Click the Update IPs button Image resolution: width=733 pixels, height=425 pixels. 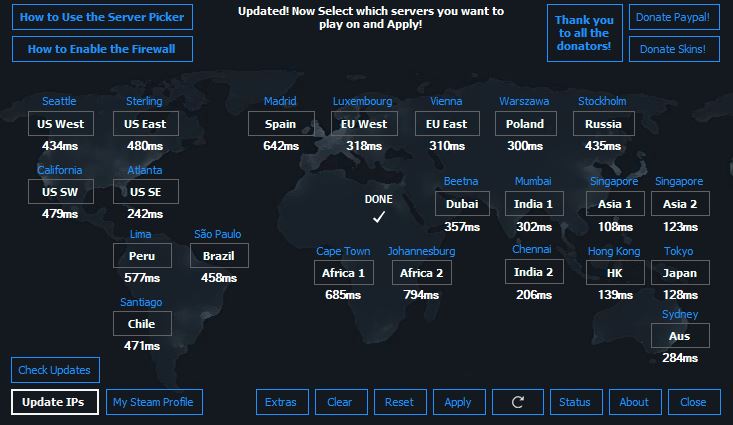[x=54, y=402]
